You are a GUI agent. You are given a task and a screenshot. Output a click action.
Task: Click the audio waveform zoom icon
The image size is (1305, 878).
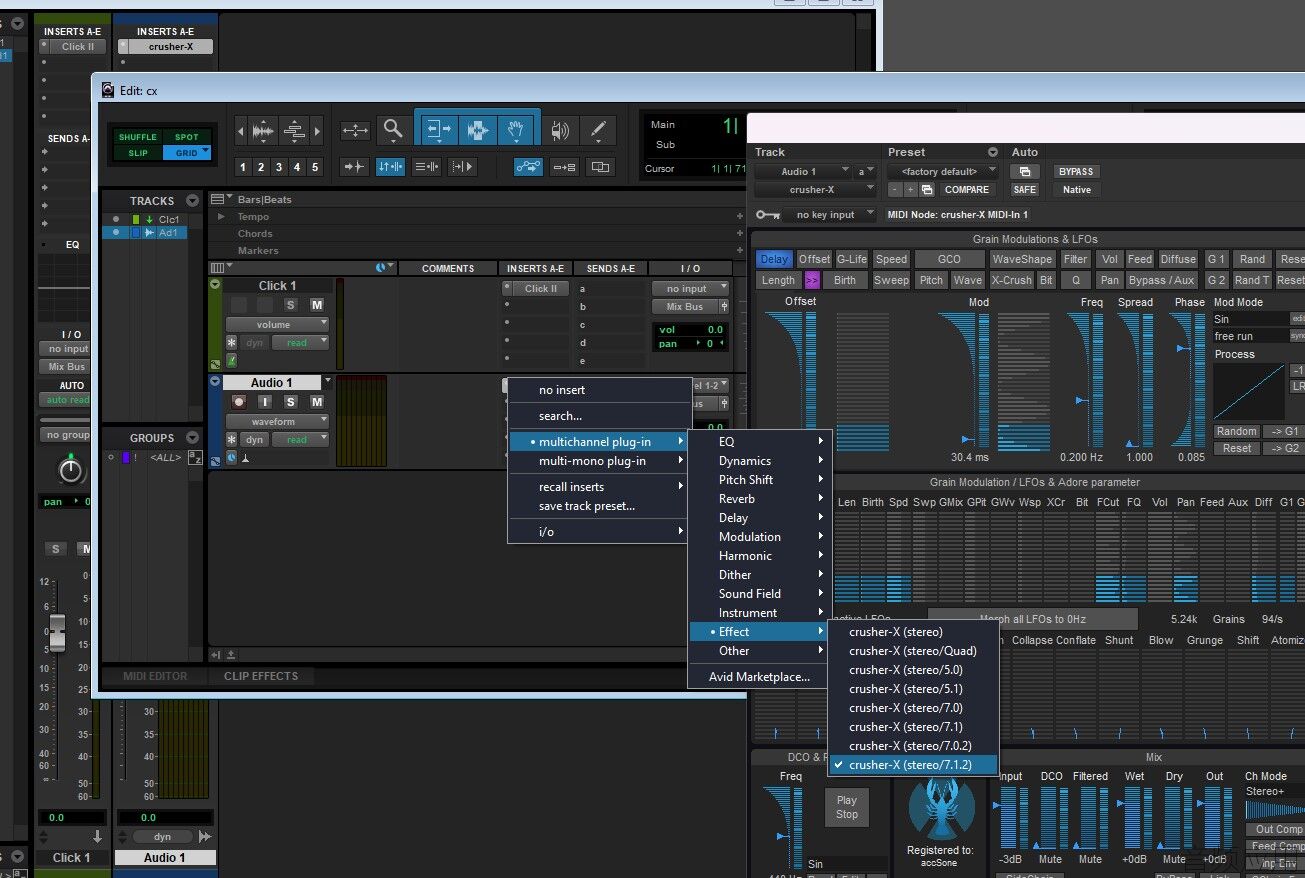(x=263, y=130)
